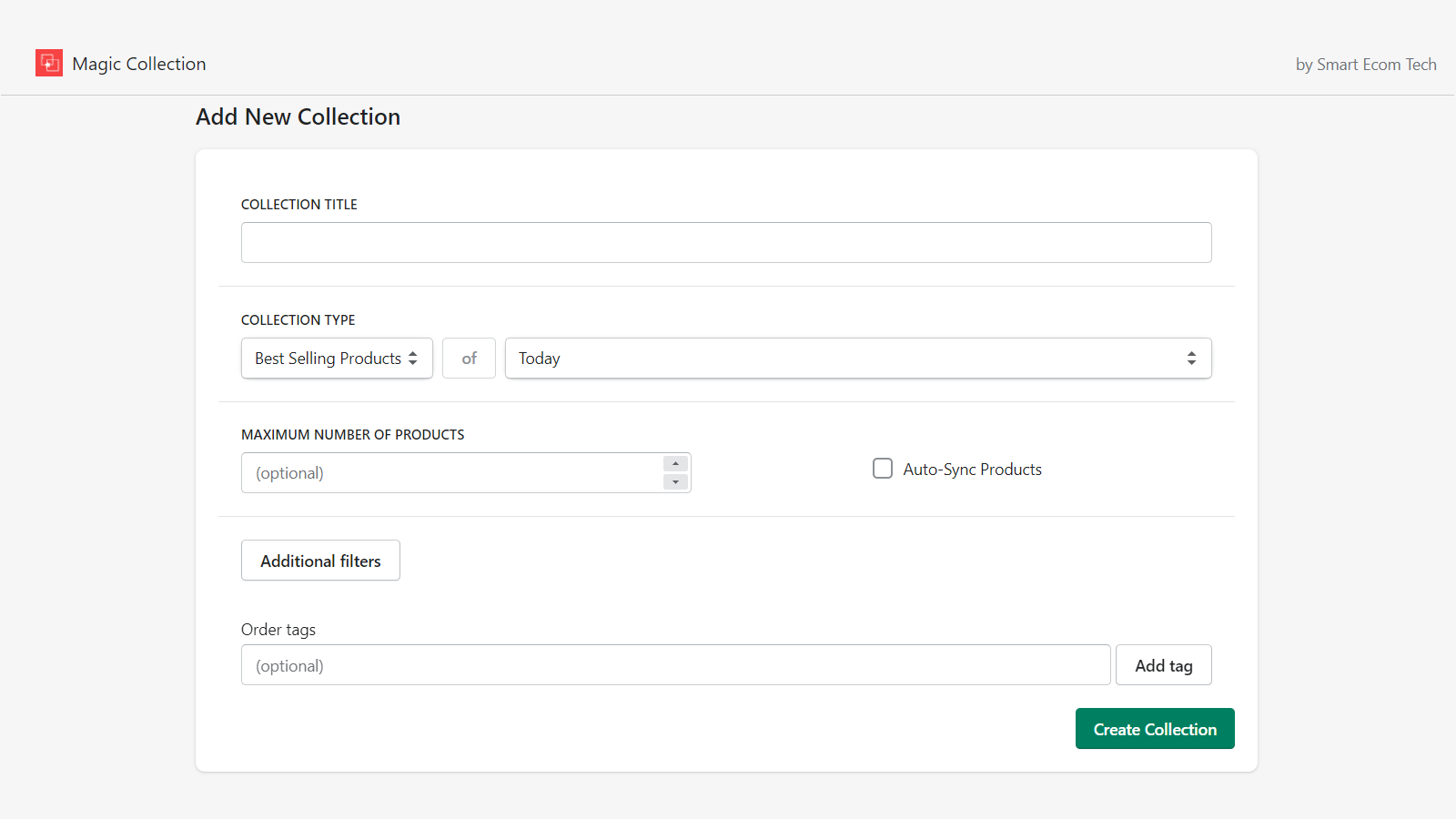The width and height of the screenshot is (1456, 819).
Task: Open the Best Selling Products dropdown
Action: (328, 359)
